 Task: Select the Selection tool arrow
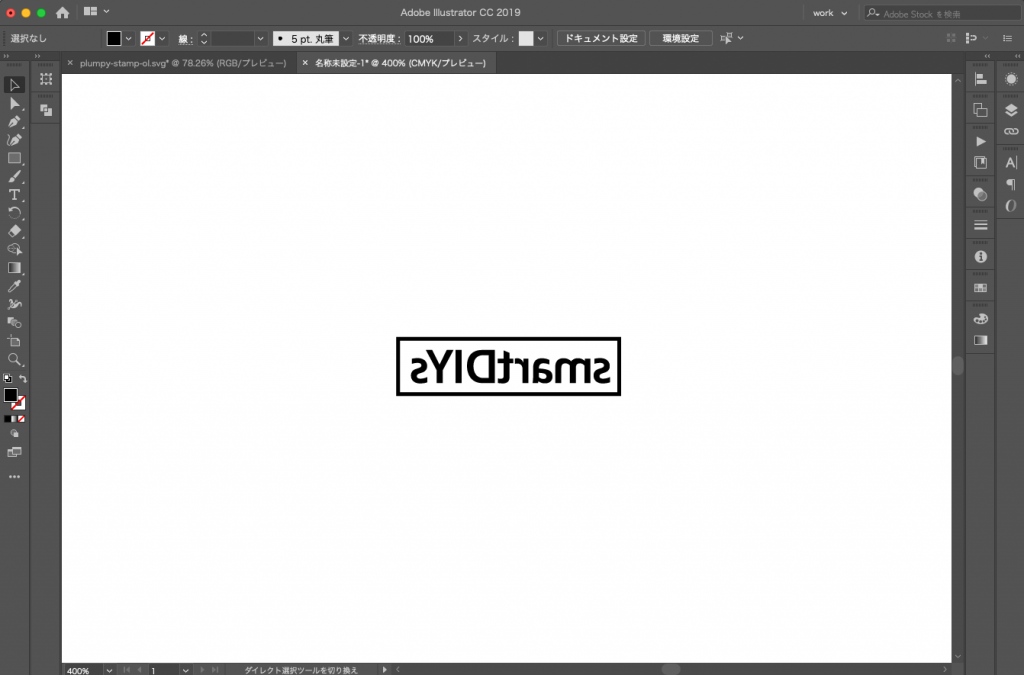coord(14,85)
